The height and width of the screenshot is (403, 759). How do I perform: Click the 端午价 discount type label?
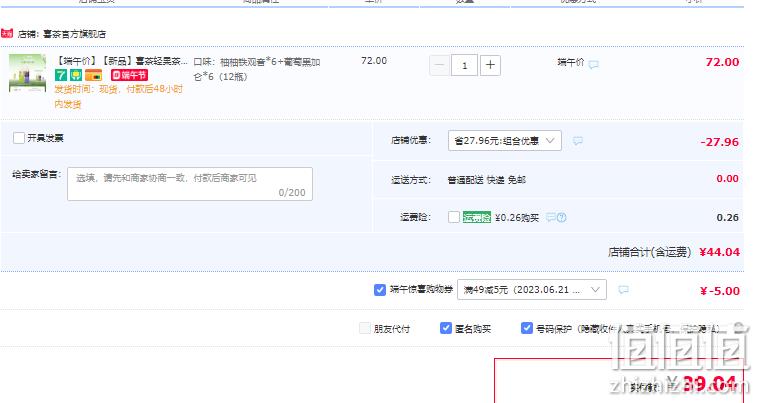pos(571,62)
